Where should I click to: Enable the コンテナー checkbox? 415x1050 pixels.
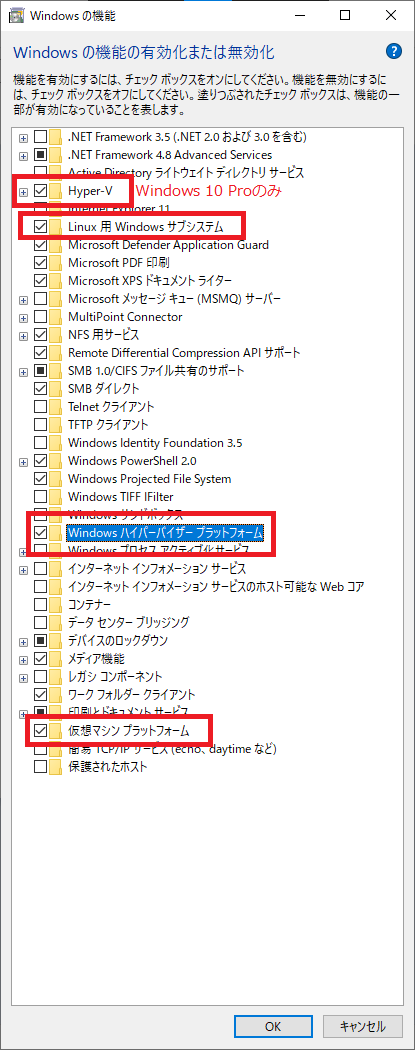pyautogui.click(x=40, y=605)
